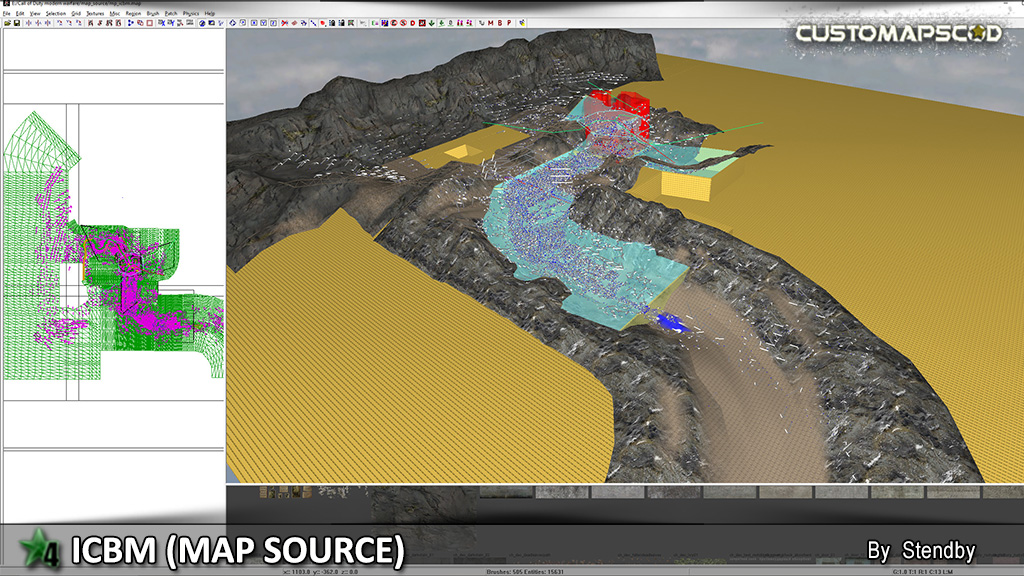
Task: Click the Save floppy disk icon
Action: [x=17, y=23]
